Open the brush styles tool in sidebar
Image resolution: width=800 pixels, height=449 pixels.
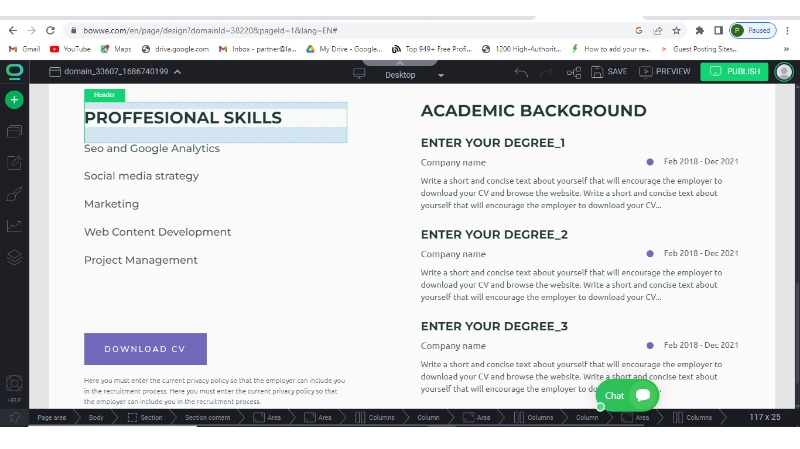(14, 194)
